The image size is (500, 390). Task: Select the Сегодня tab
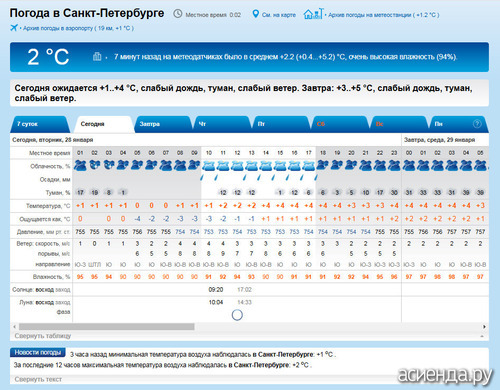(104, 124)
